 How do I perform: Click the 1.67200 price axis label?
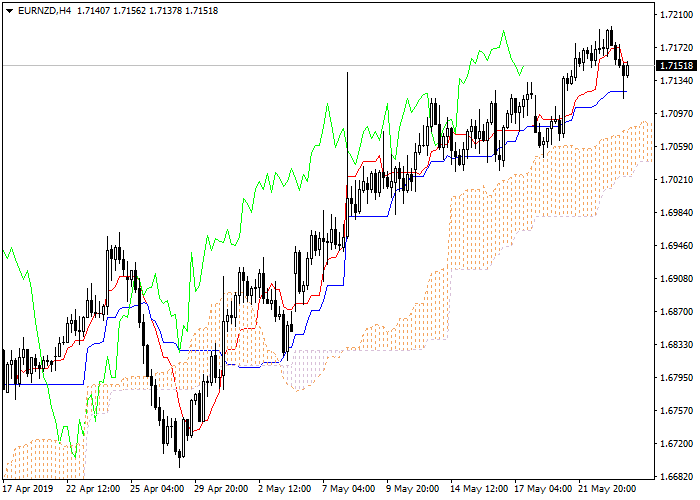pos(677,444)
